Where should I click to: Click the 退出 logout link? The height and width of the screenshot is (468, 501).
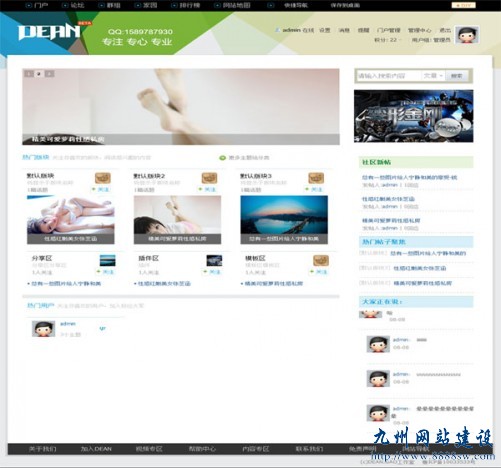[445, 30]
